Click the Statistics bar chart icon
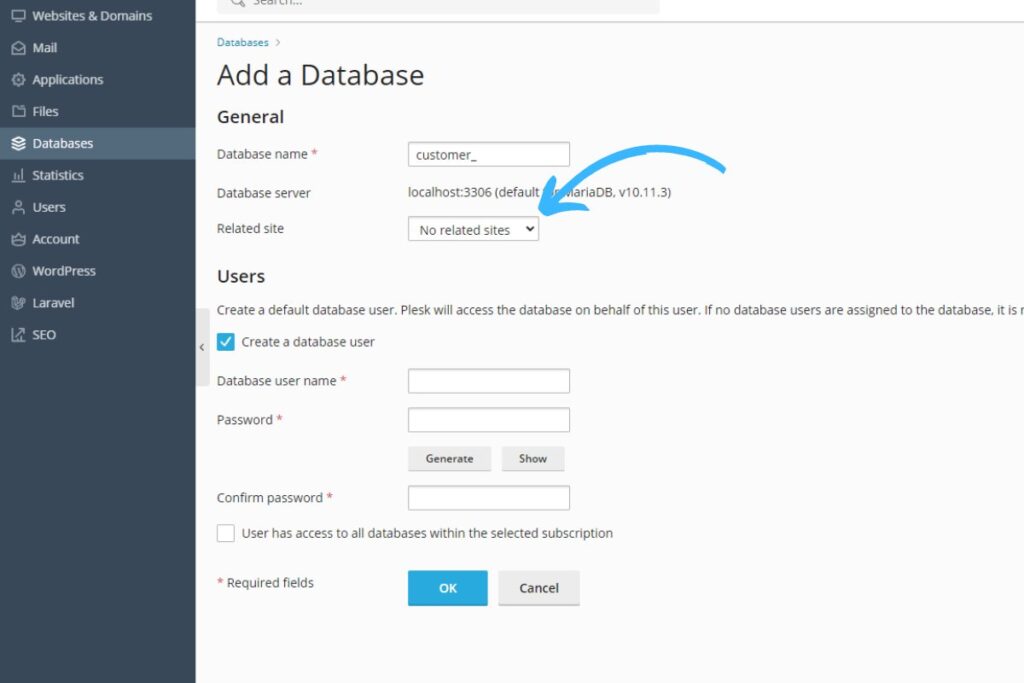Screen dimensions: 1024x683 click(x=18, y=175)
